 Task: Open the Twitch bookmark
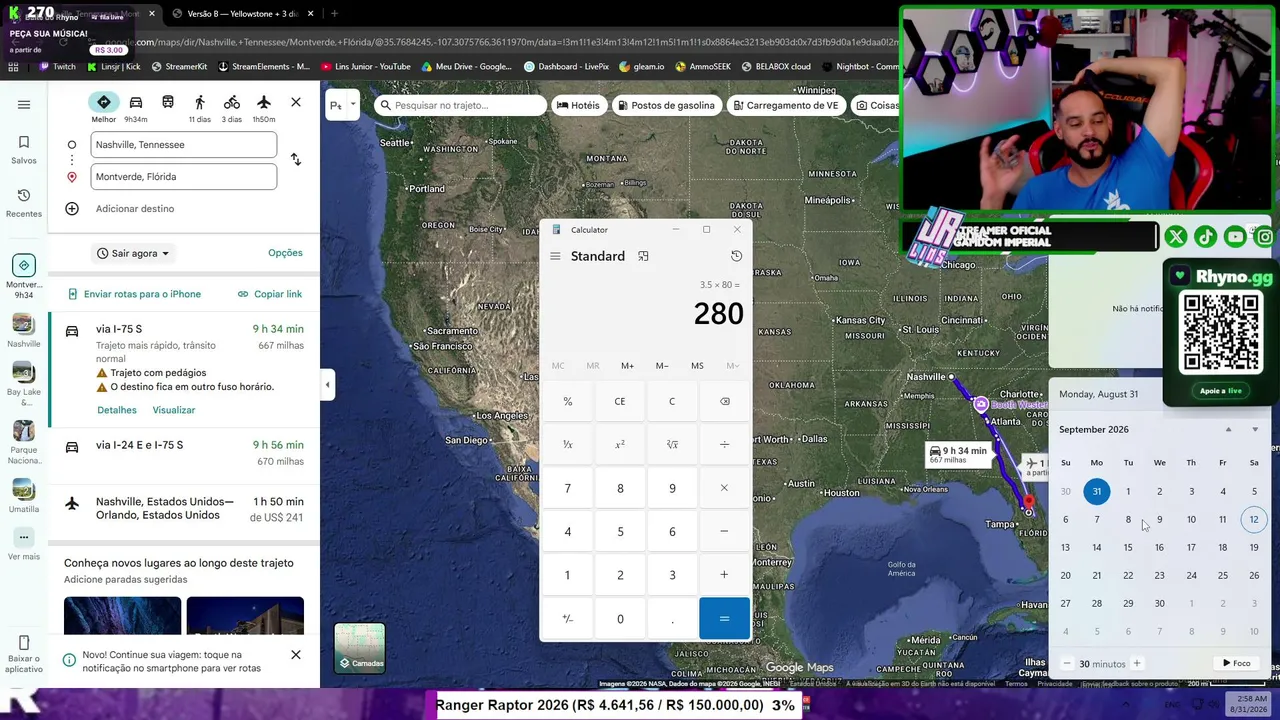point(57,66)
